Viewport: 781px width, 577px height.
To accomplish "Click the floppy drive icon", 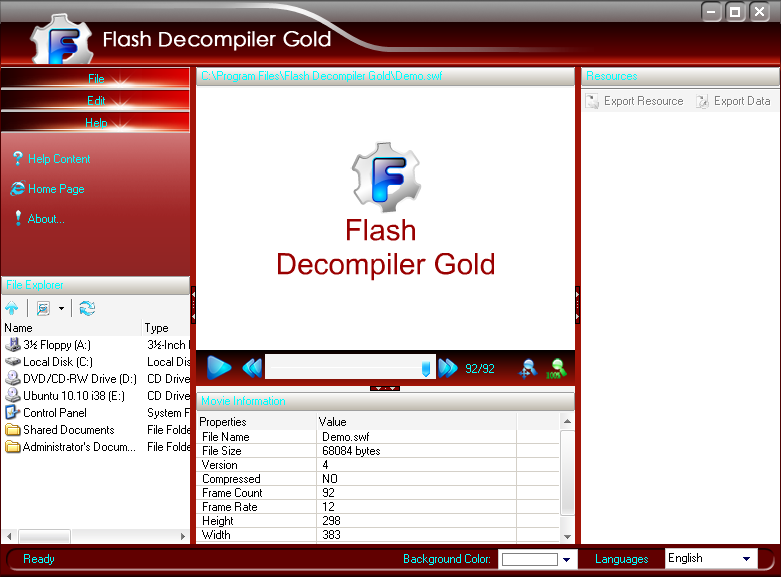I will (12, 344).
